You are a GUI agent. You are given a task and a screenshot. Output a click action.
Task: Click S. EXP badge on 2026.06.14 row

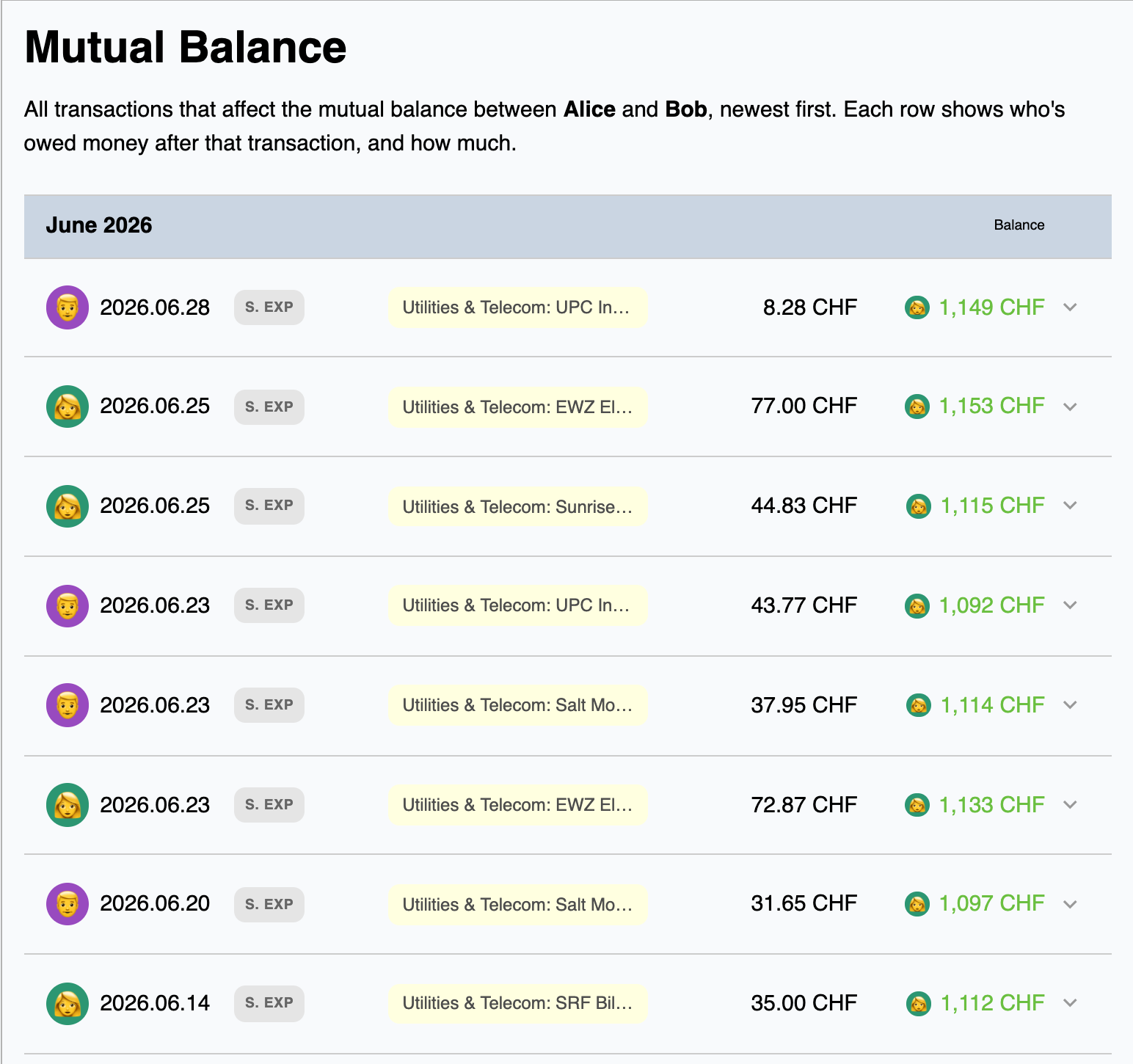(x=269, y=1003)
